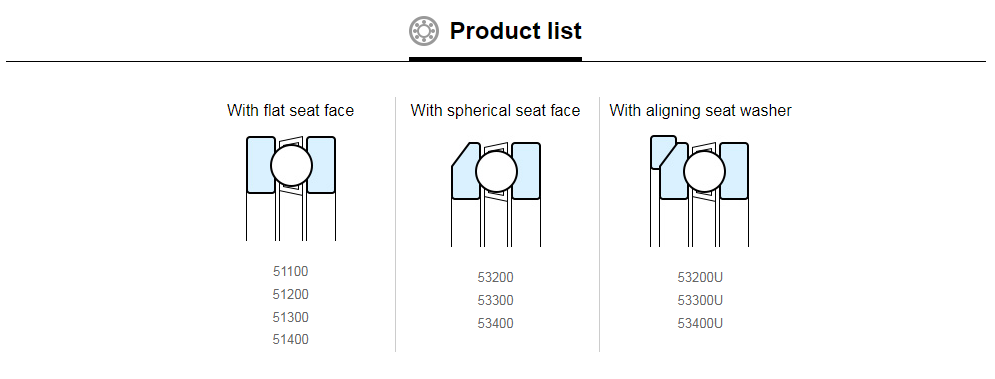The width and height of the screenshot is (995, 379).
Task: Open the 53200 series link
Action: tap(496, 277)
